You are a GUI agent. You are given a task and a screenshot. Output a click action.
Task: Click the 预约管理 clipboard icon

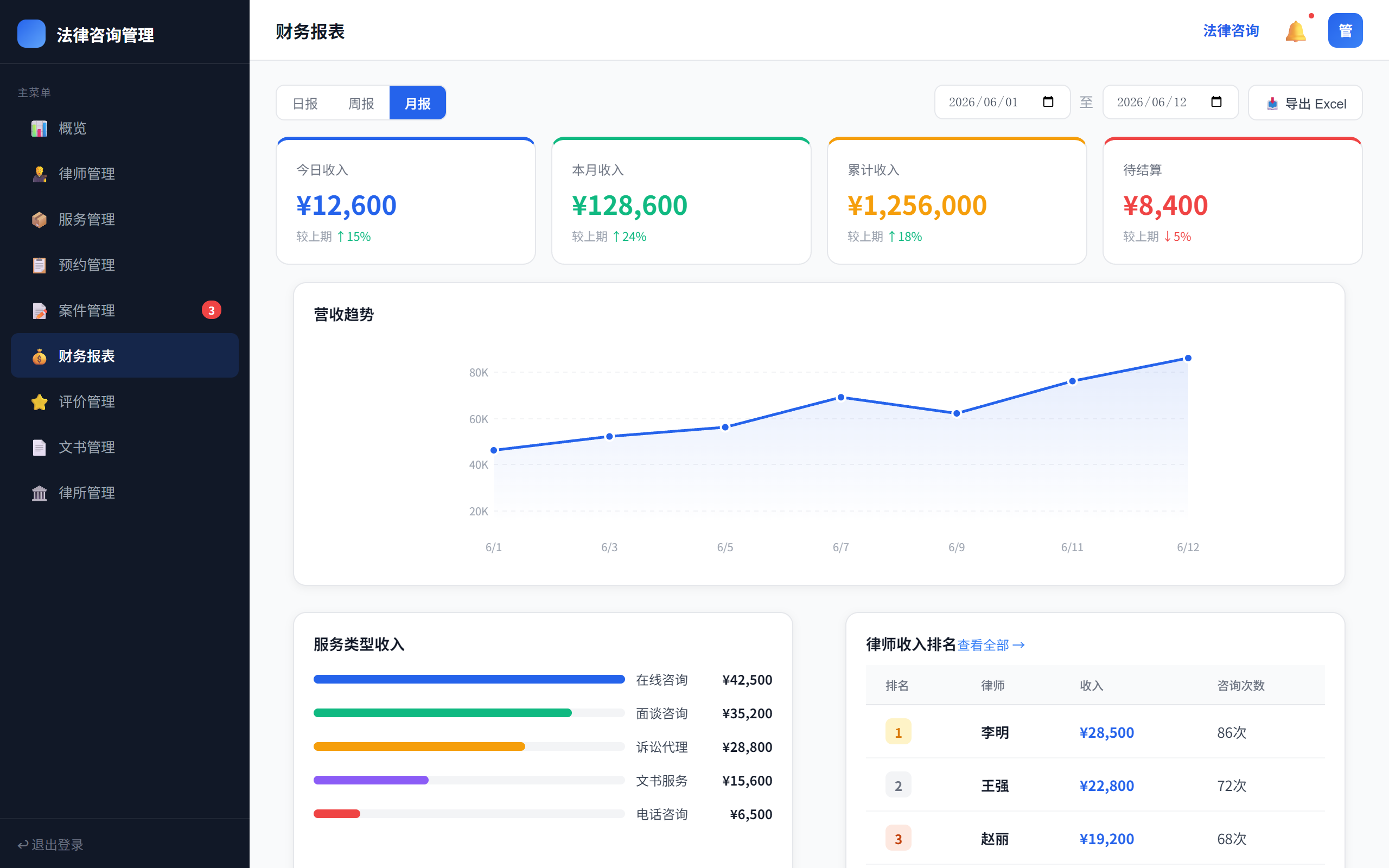39,265
